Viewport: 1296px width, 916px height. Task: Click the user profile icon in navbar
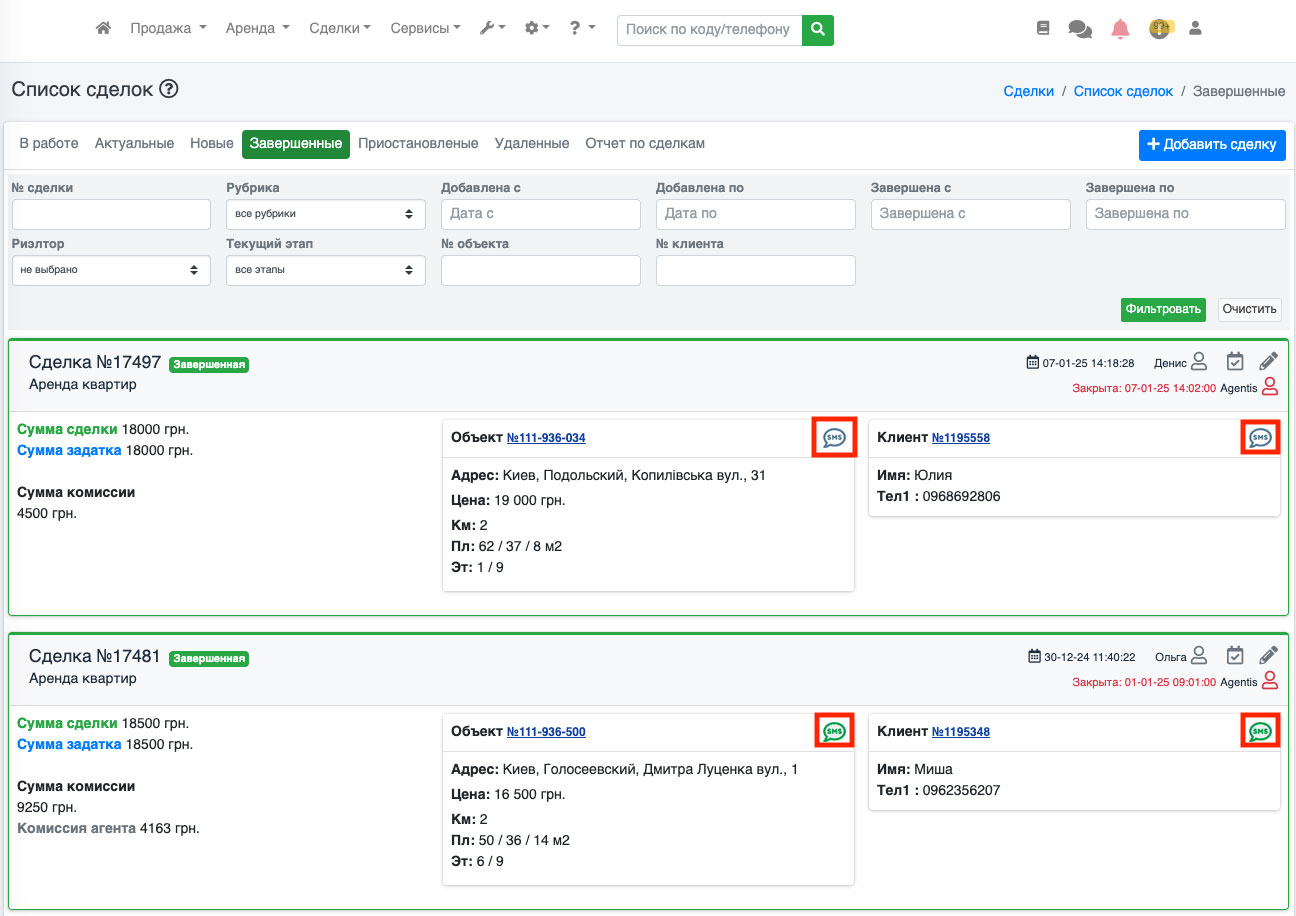pos(1194,29)
